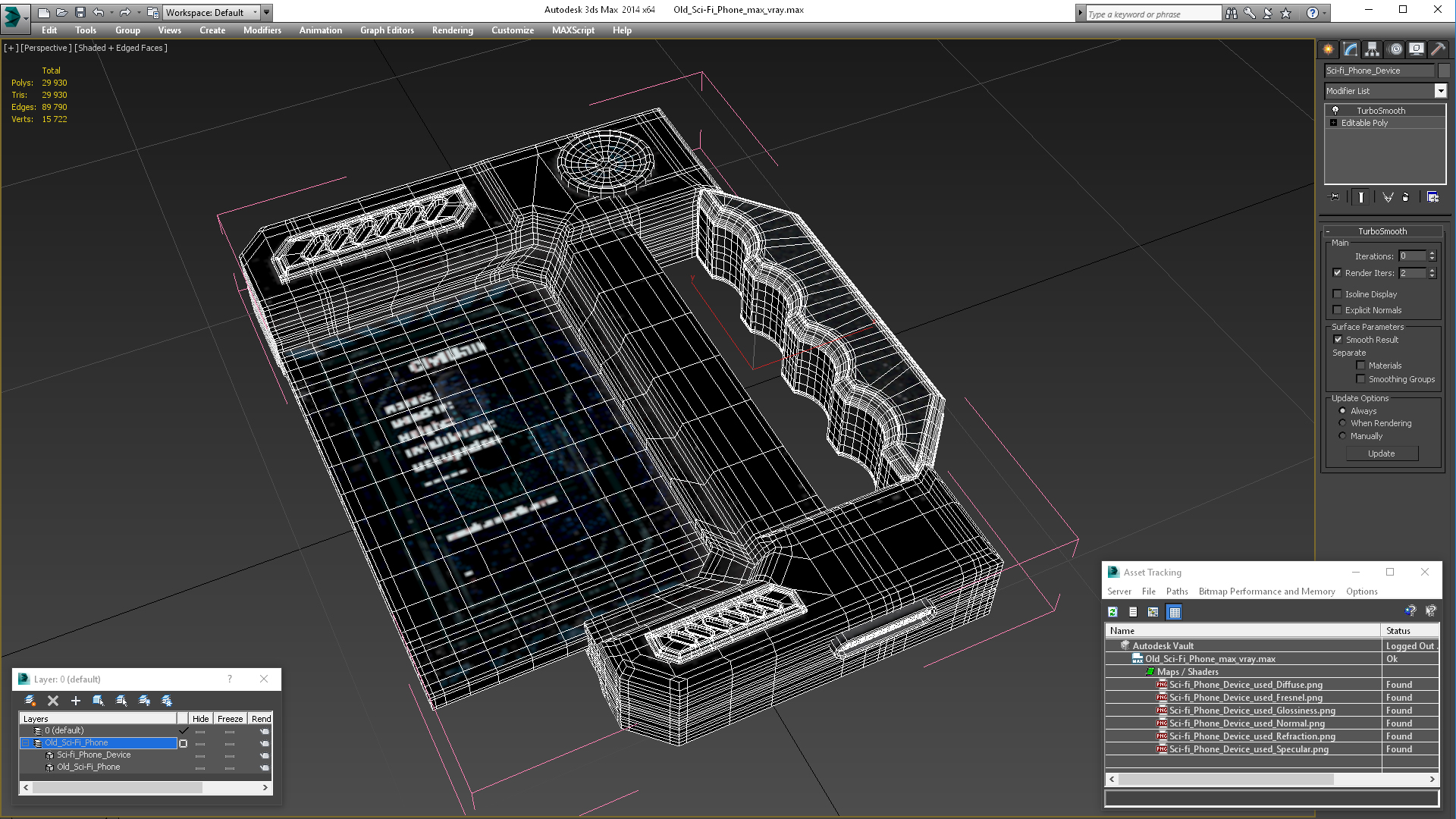1456x819 pixels.
Task: Click Create New Layer icon
Action: [x=30, y=701]
